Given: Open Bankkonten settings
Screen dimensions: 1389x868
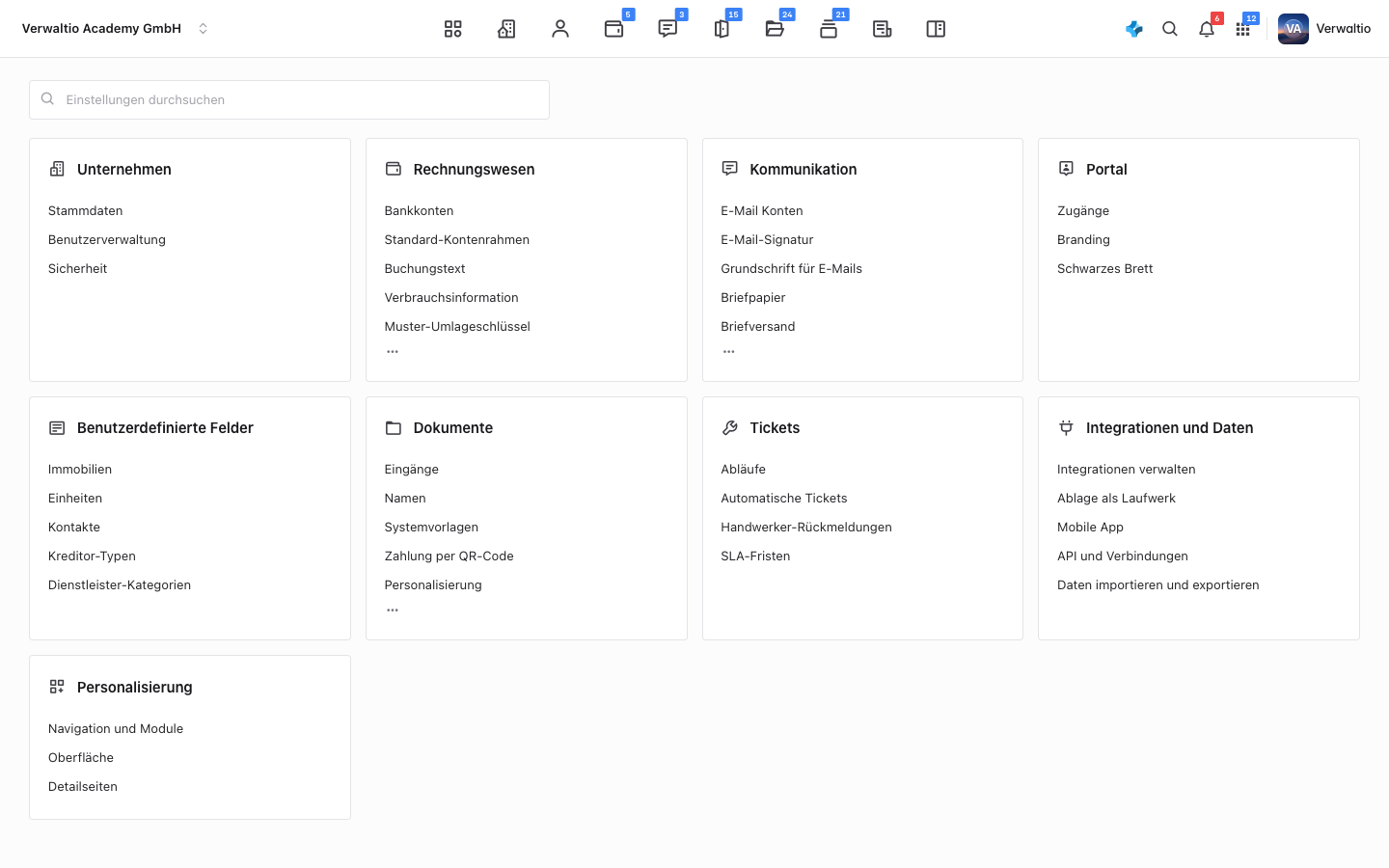Looking at the screenshot, I should [419, 211].
